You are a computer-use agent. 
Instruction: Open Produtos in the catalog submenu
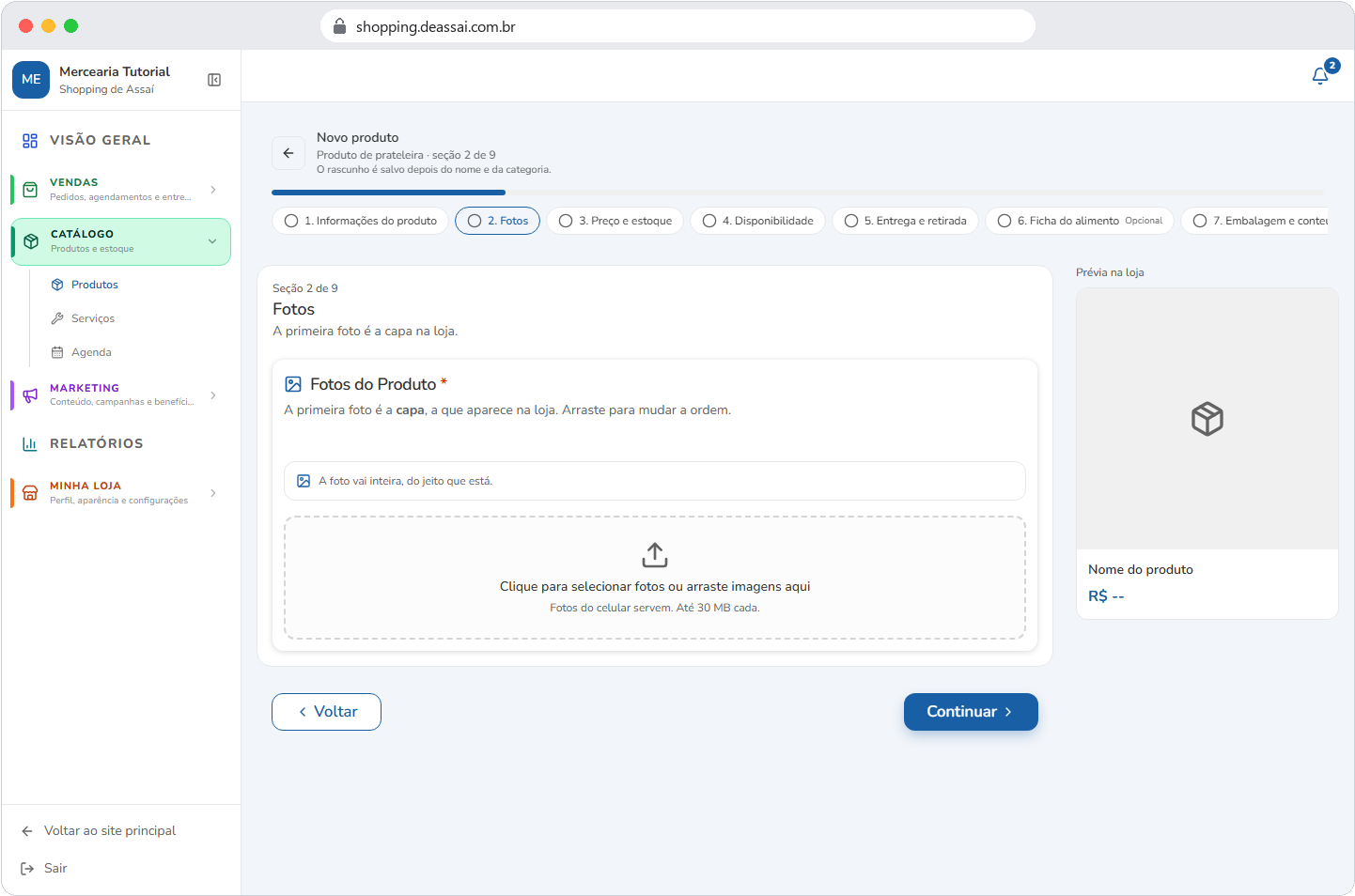tap(95, 285)
